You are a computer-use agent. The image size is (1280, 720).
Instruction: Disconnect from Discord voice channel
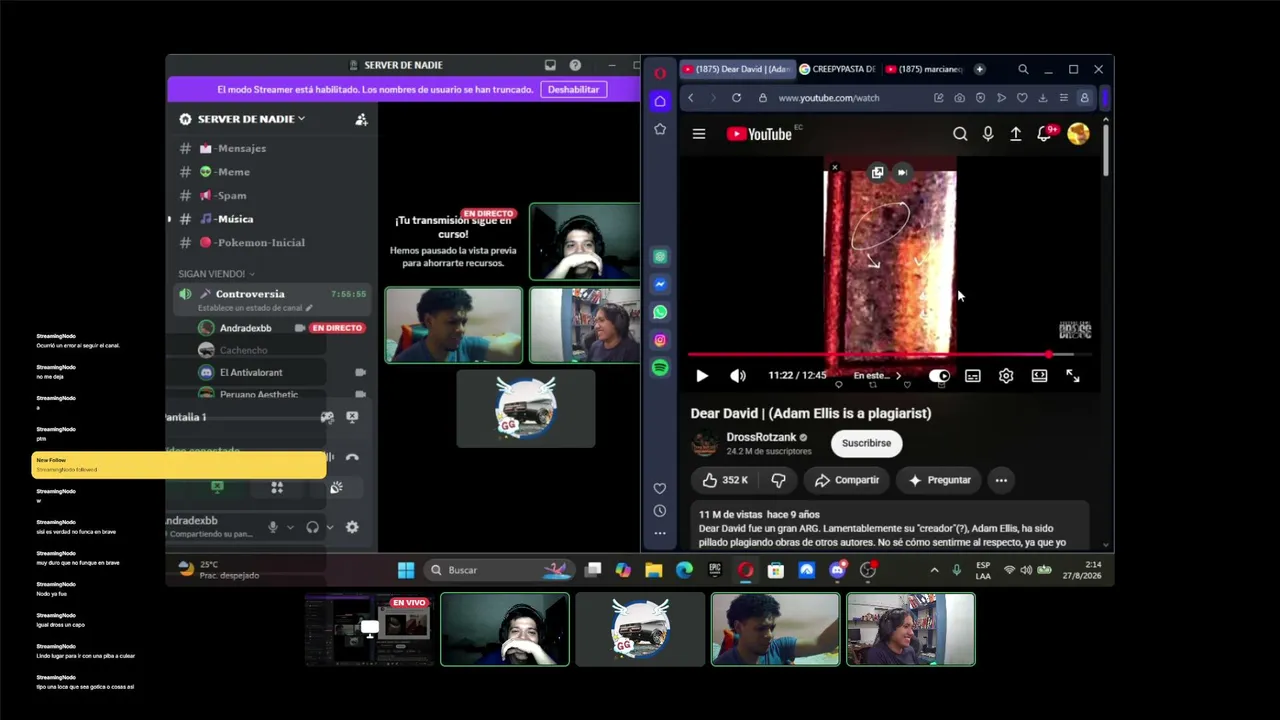point(352,457)
